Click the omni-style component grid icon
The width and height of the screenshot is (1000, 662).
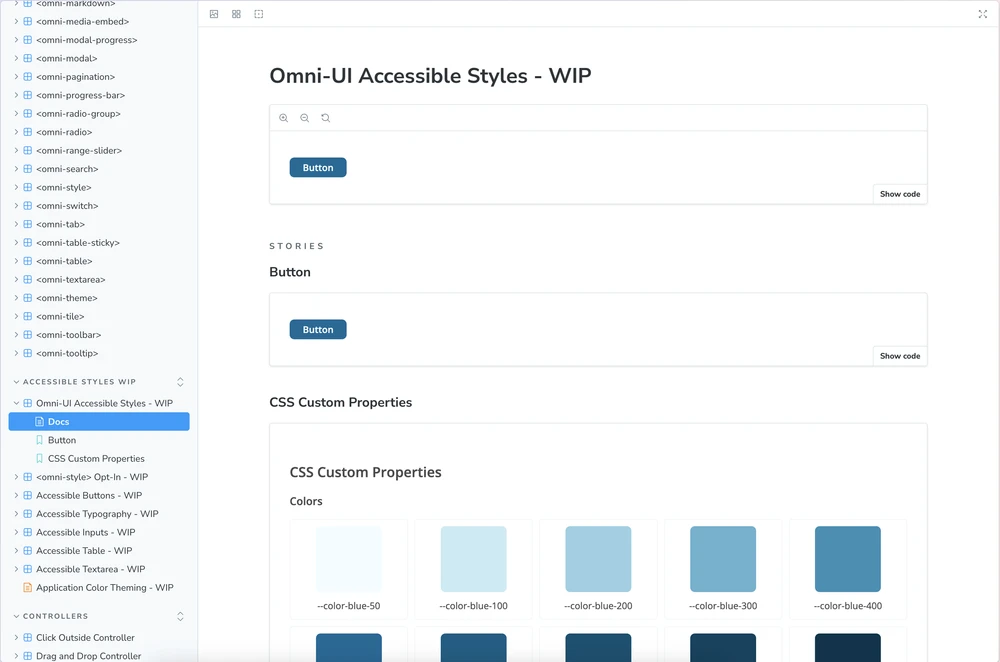tap(27, 188)
